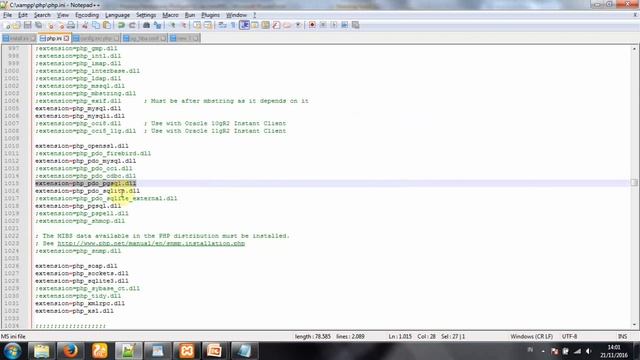Screen dimensions: 640x360
Task: Click the Playback macro icon
Action: pyautogui.click(x=334, y=25)
